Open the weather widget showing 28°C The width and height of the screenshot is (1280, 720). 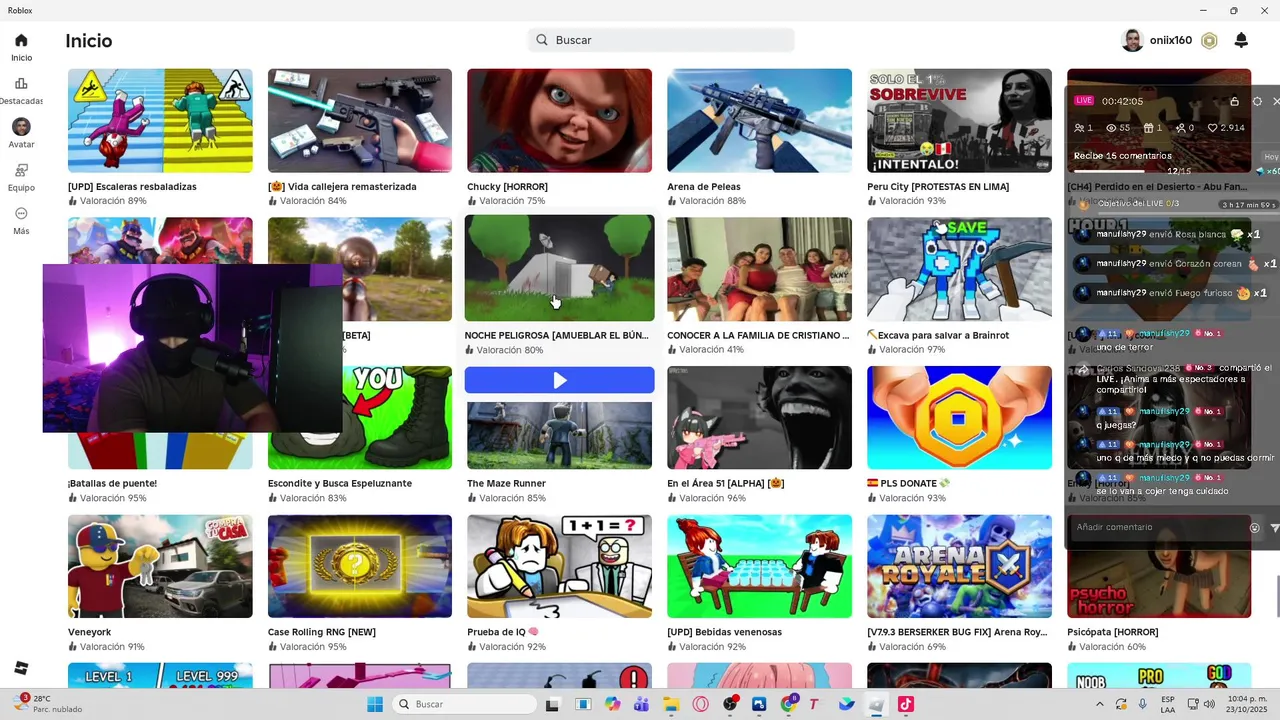[x=46, y=704]
